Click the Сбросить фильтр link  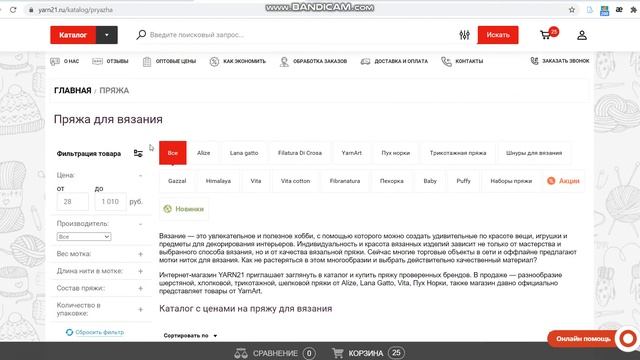click(x=100, y=332)
